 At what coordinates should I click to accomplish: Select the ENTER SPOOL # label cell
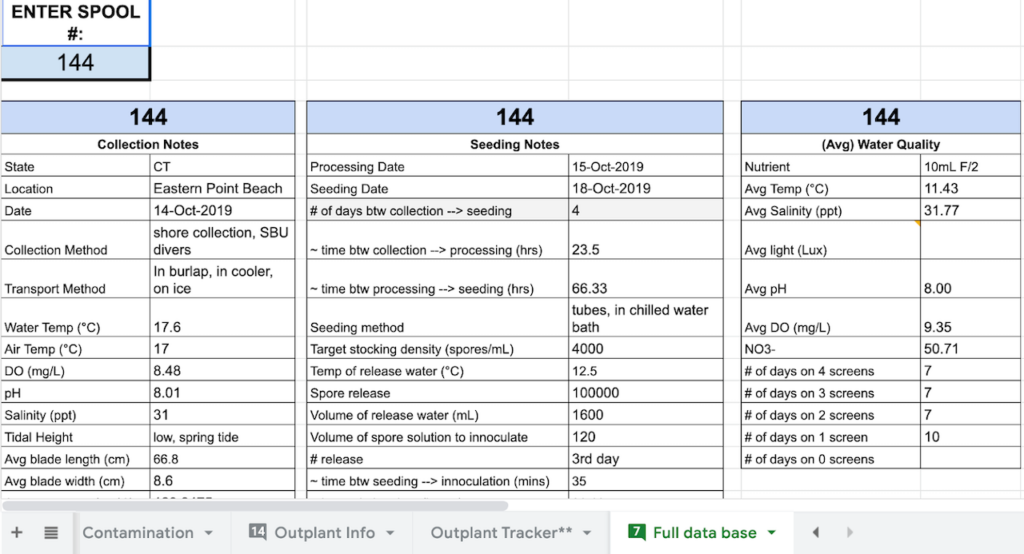75,22
